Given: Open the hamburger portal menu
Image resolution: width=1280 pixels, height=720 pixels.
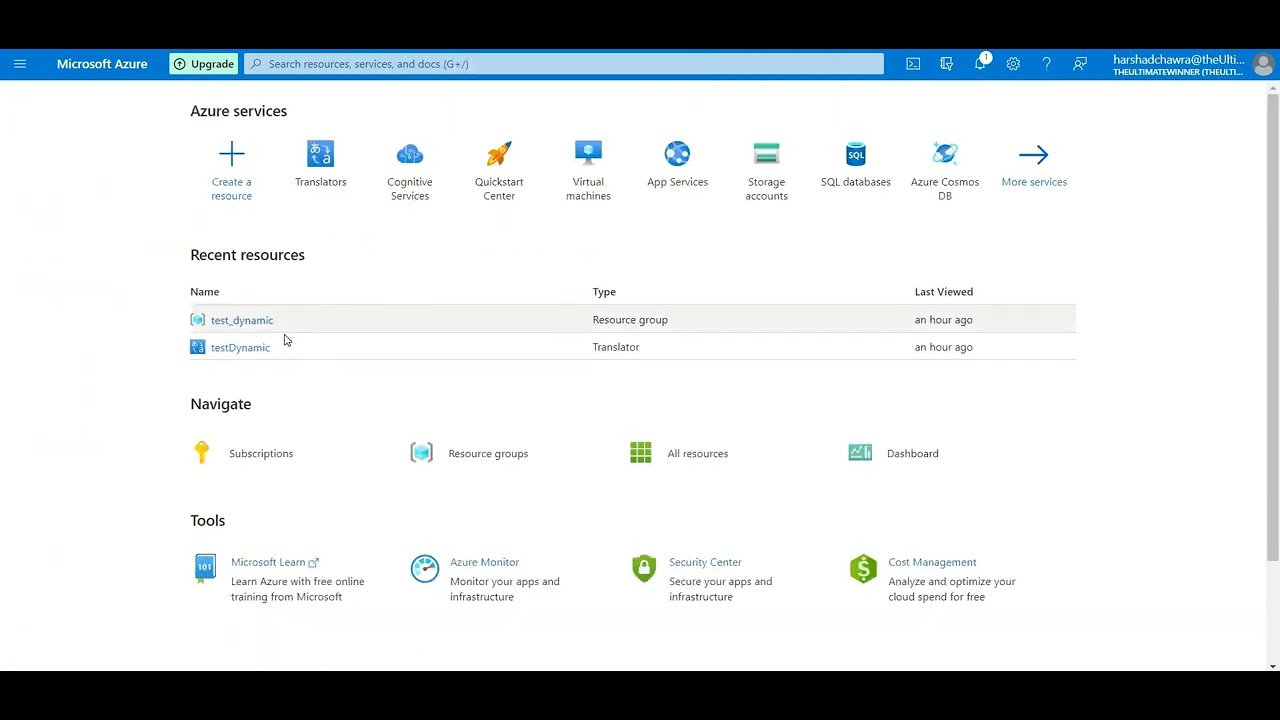Looking at the screenshot, I should (20, 64).
